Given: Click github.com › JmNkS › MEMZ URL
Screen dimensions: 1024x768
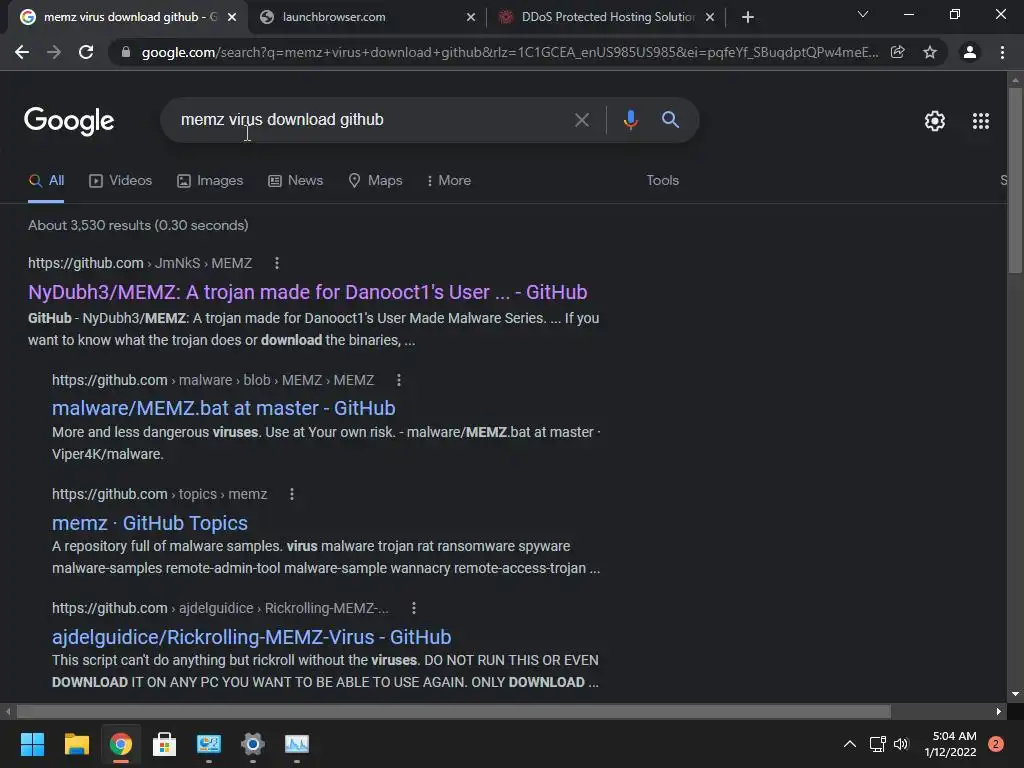Looking at the screenshot, I should [140, 263].
